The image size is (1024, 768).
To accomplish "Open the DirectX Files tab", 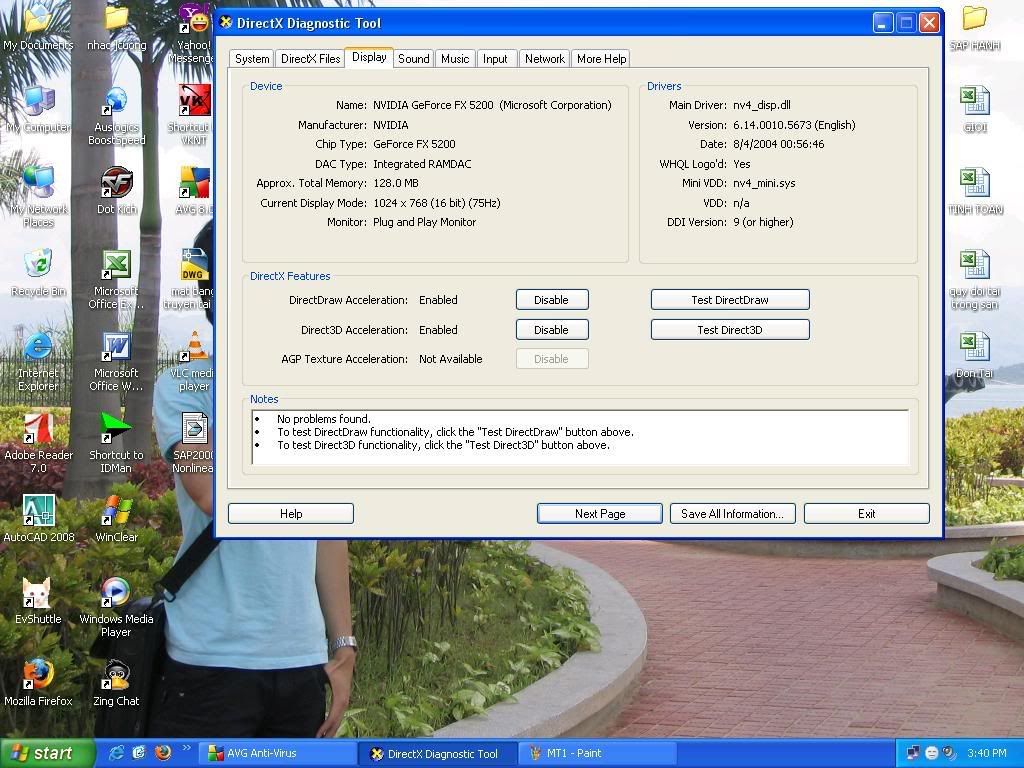I will (311, 59).
